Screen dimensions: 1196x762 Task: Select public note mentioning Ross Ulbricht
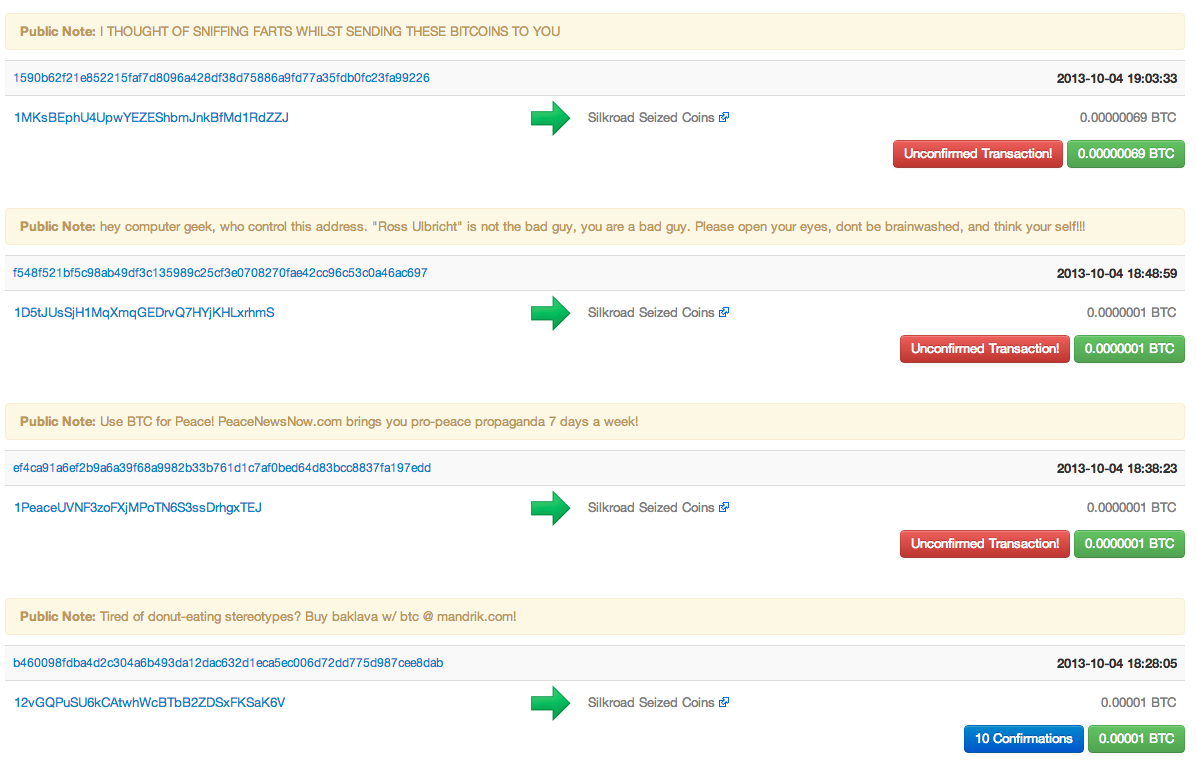click(595, 227)
